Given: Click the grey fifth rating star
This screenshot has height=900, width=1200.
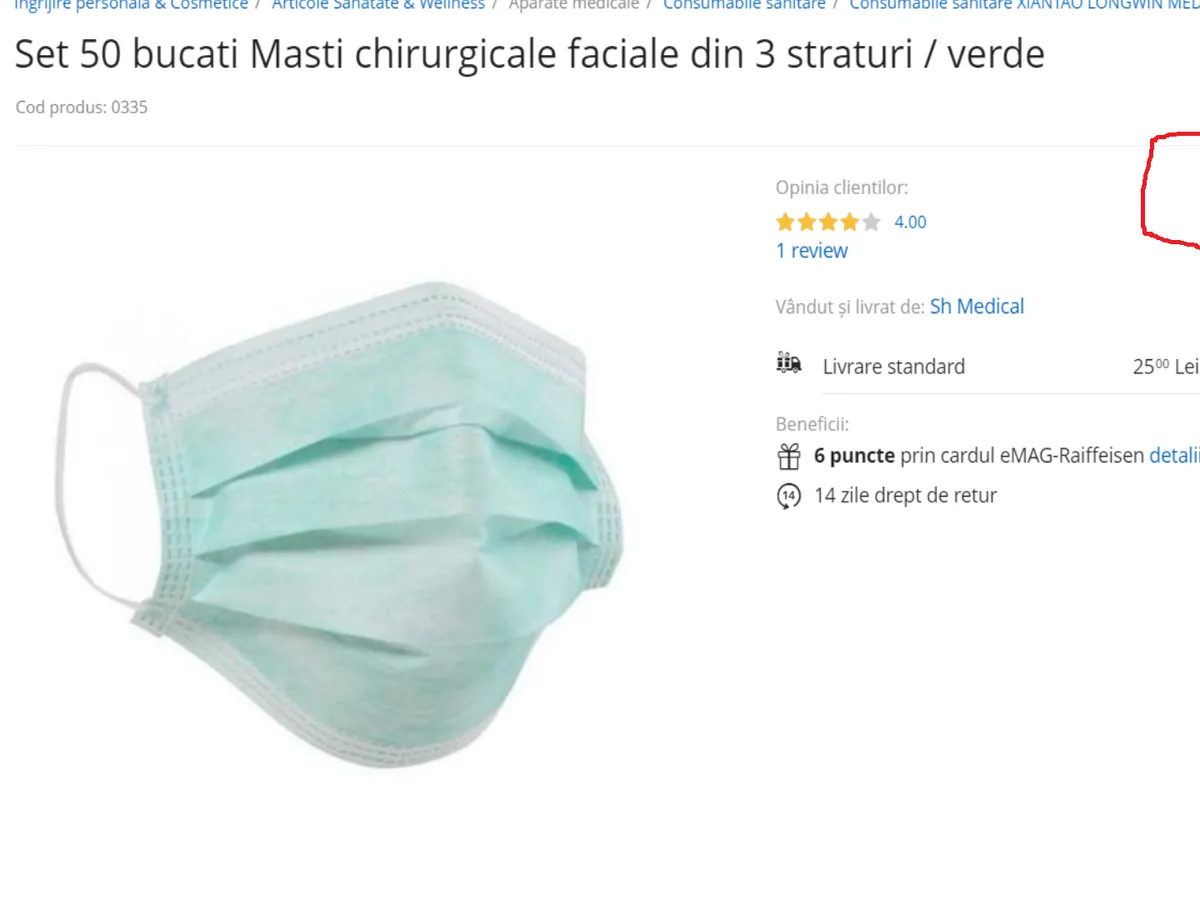Looking at the screenshot, I should tap(871, 222).
